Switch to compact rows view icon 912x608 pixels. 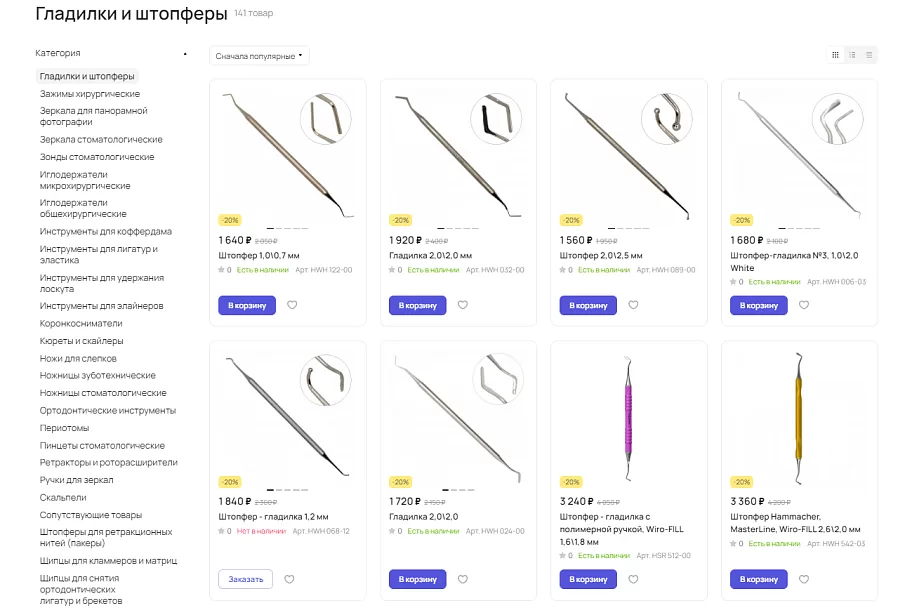tap(869, 55)
